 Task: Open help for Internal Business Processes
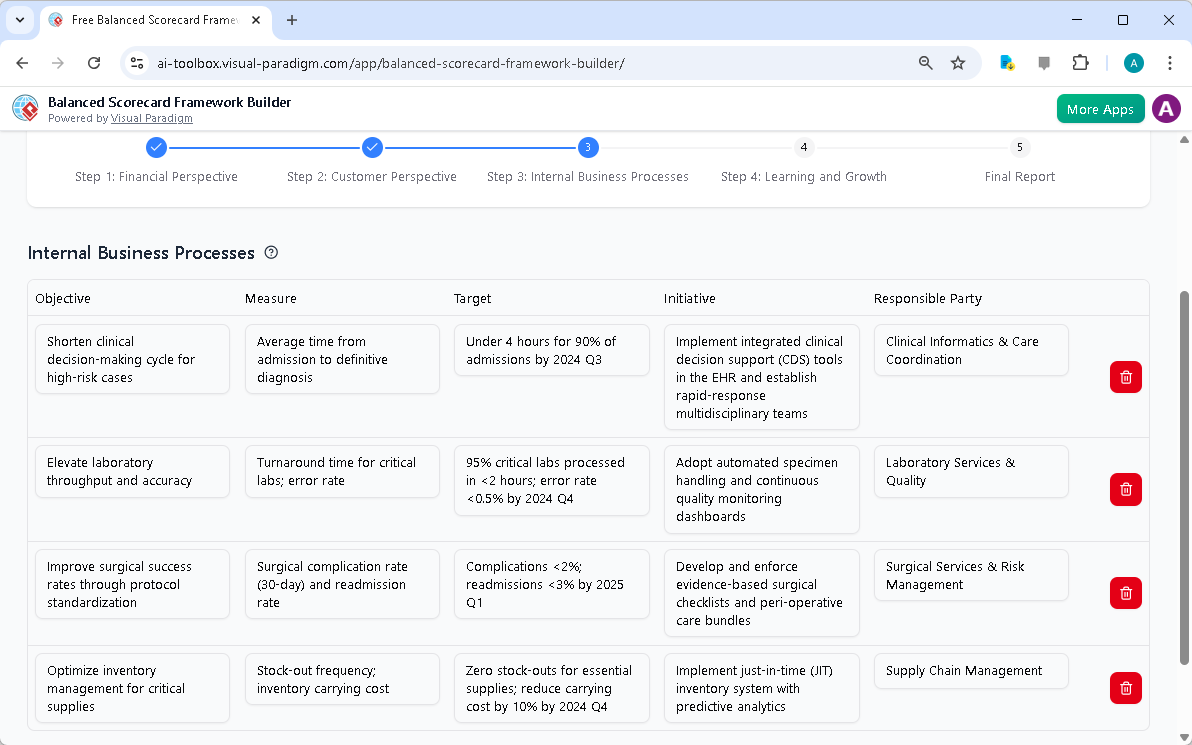click(x=271, y=252)
